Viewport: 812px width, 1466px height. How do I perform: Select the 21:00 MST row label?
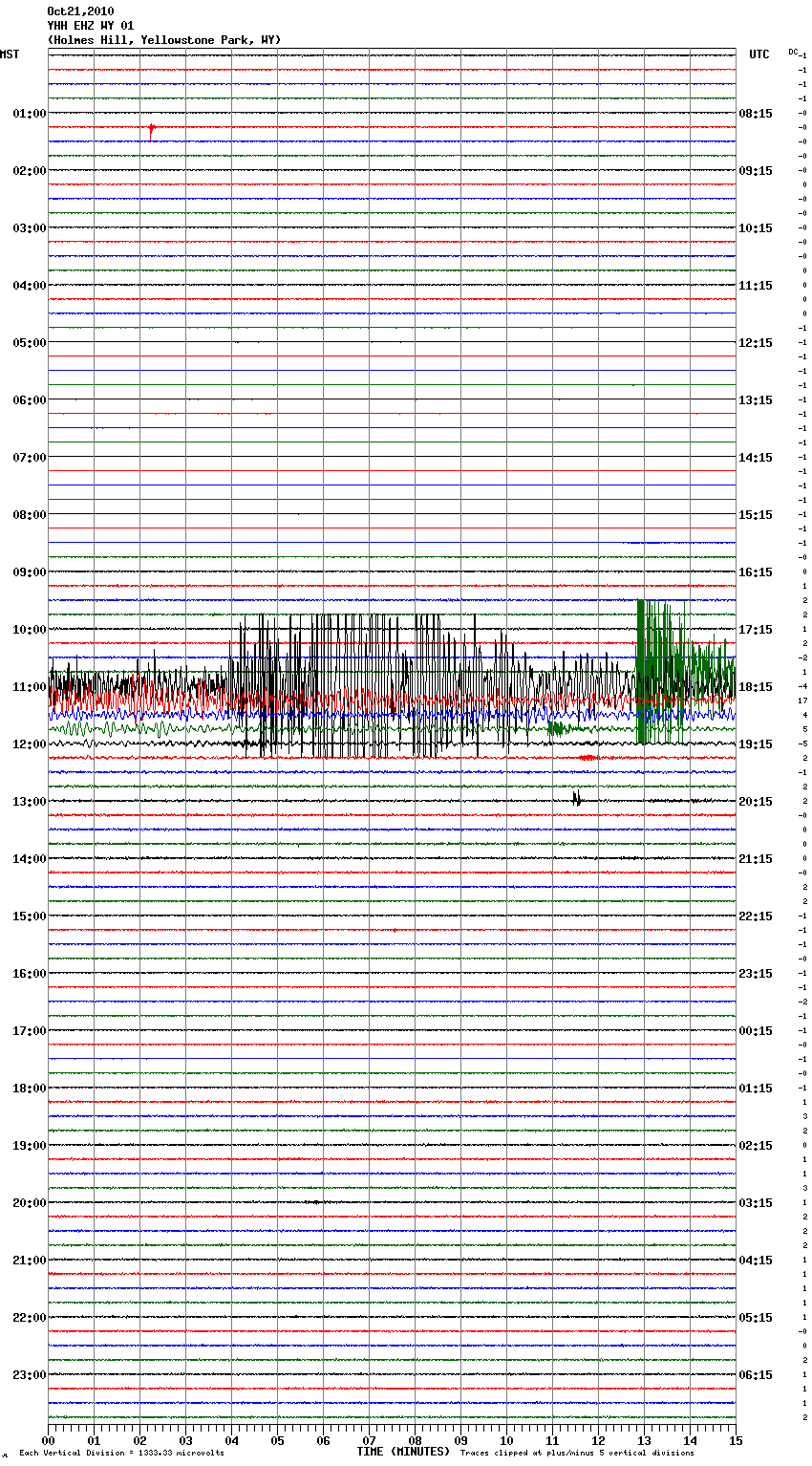pyautogui.click(x=30, y=1261)
